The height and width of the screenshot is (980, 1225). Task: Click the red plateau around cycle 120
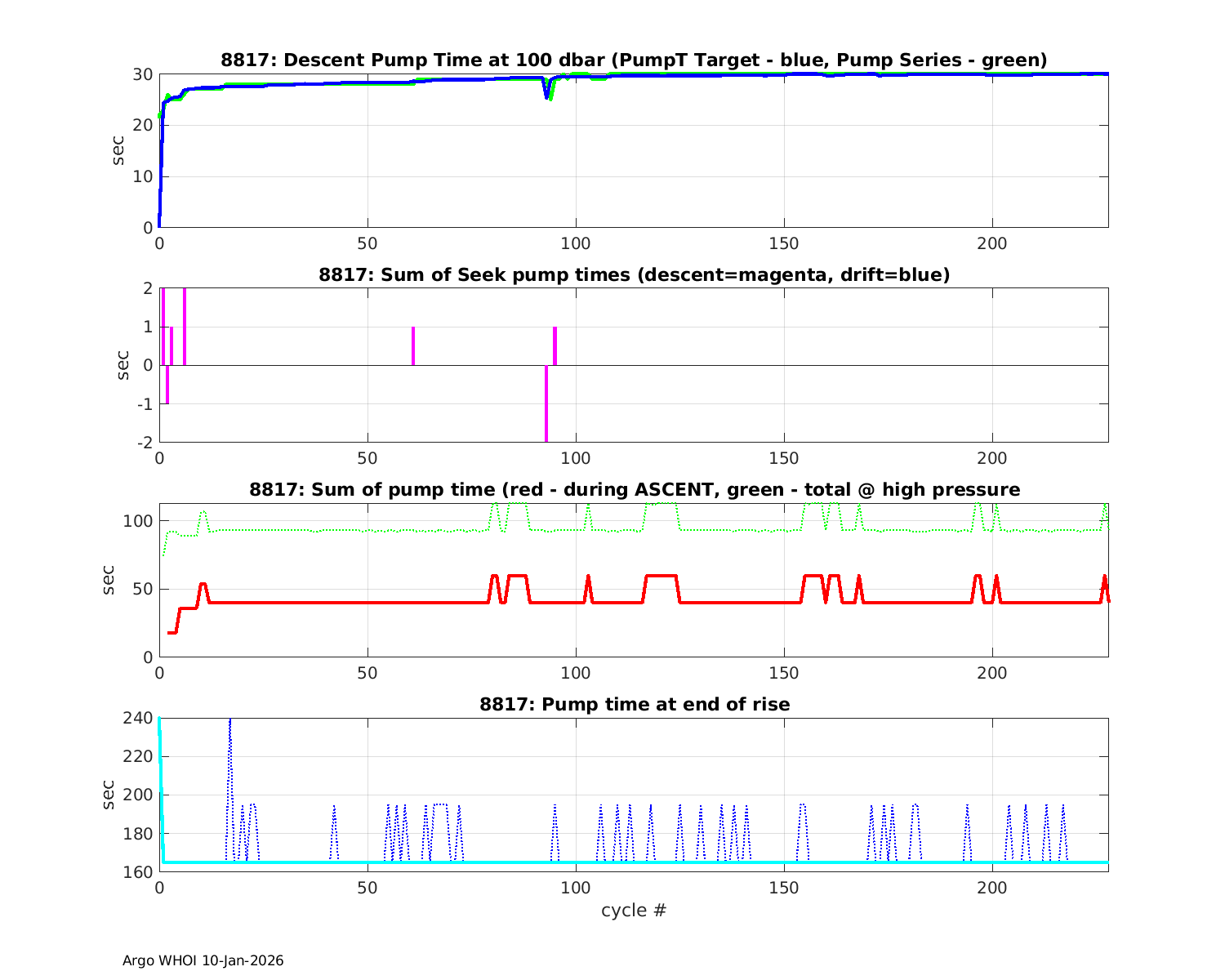[x=661, y=576]
